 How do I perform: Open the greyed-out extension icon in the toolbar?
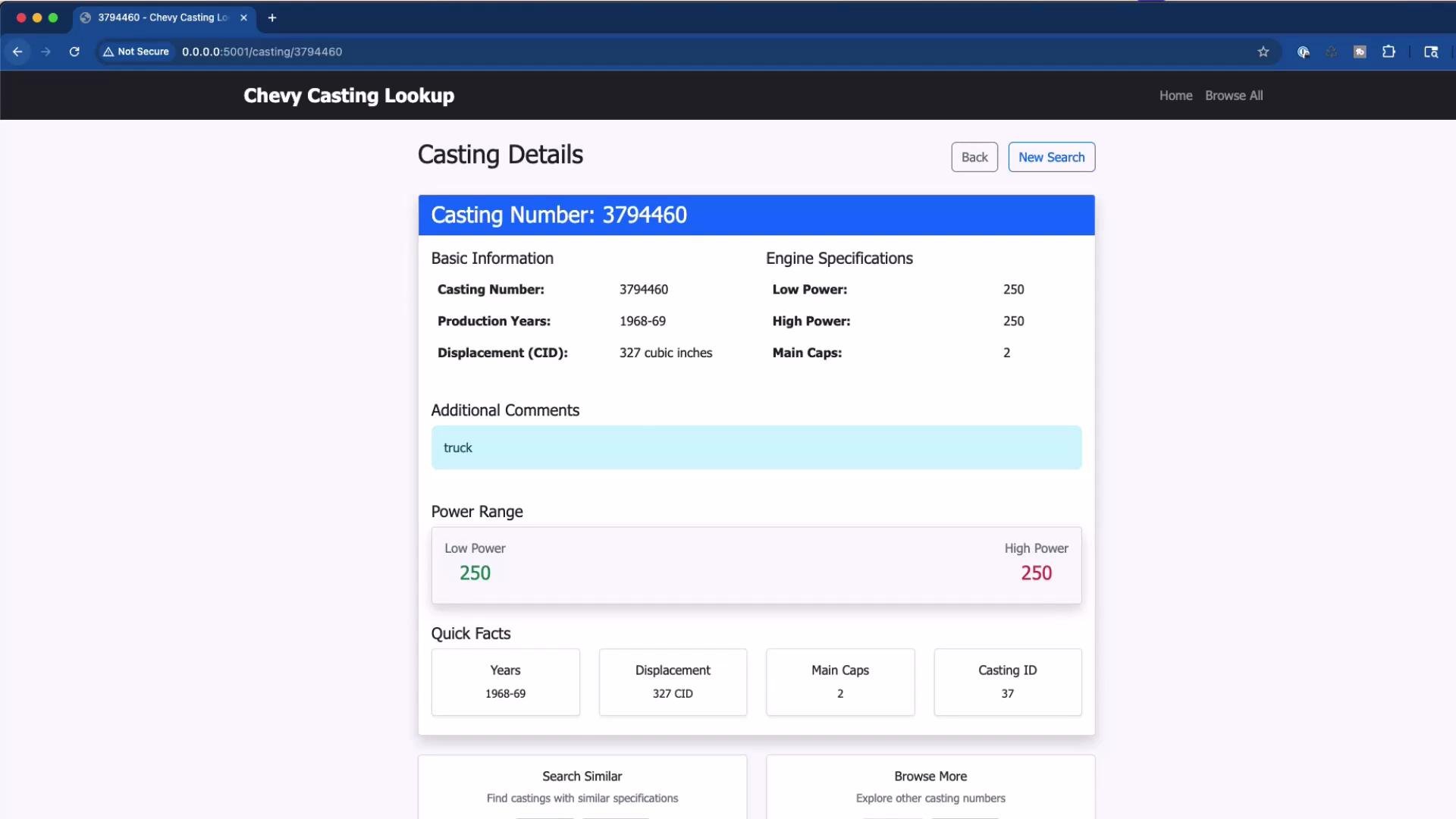1332,52
